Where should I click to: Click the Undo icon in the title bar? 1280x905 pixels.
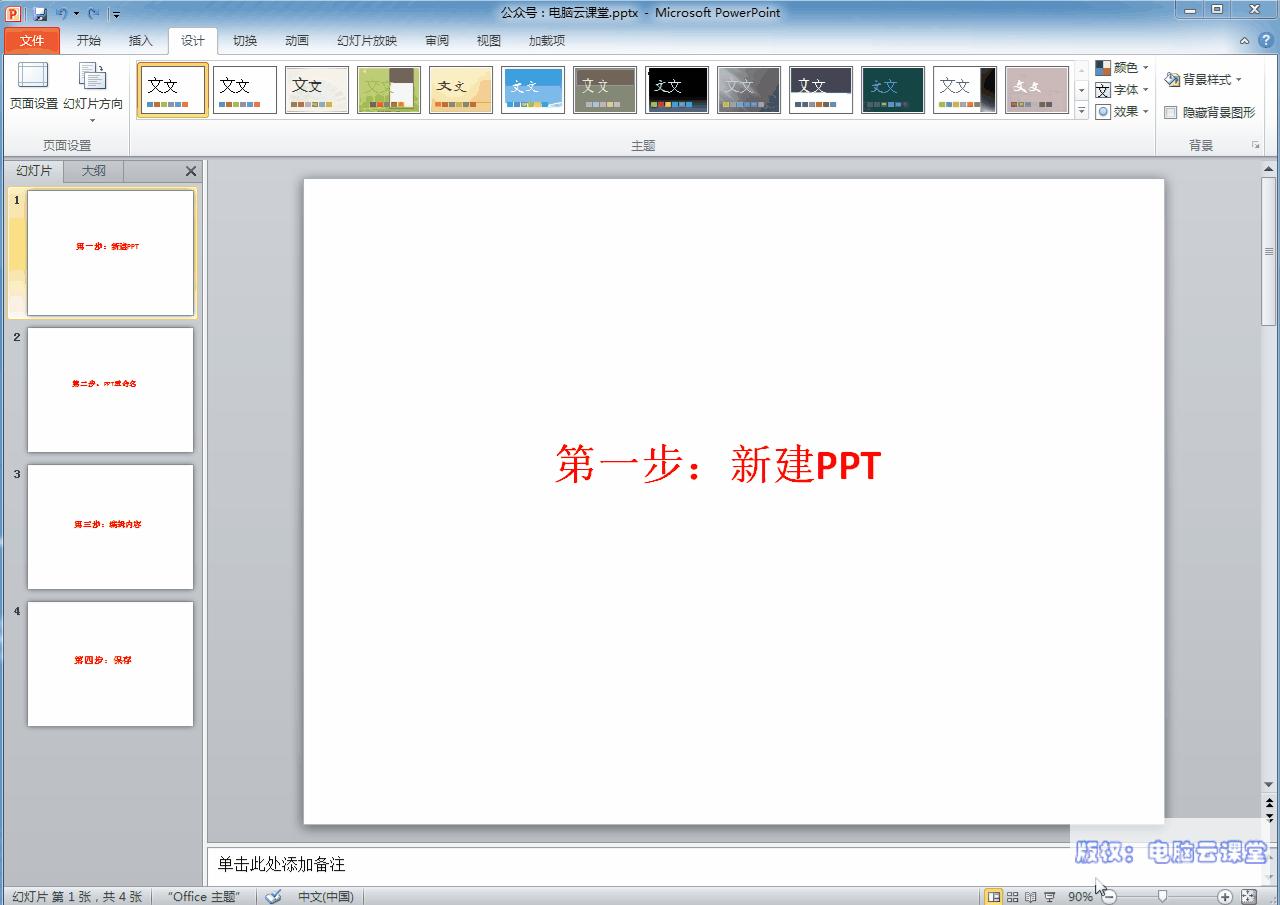click(x=62, y=12)
